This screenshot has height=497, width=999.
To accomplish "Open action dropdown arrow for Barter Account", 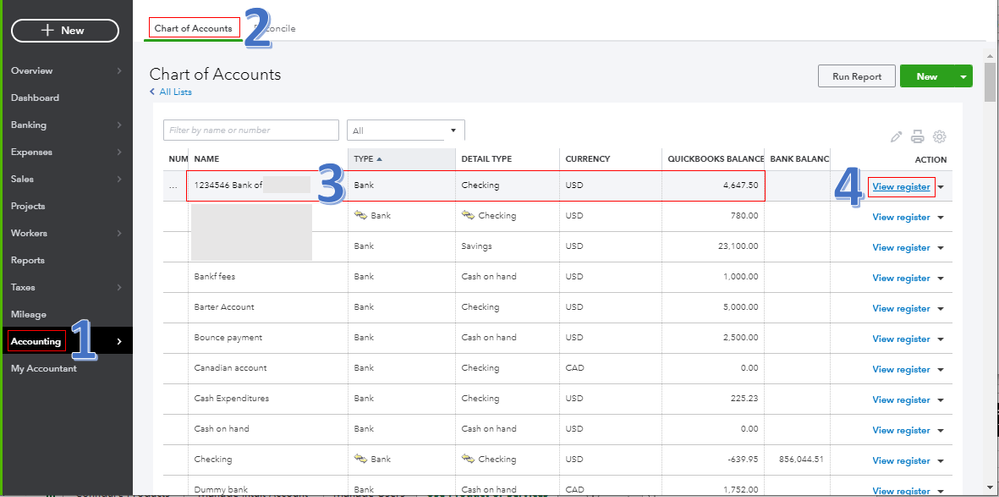I will tap(941, 308).
